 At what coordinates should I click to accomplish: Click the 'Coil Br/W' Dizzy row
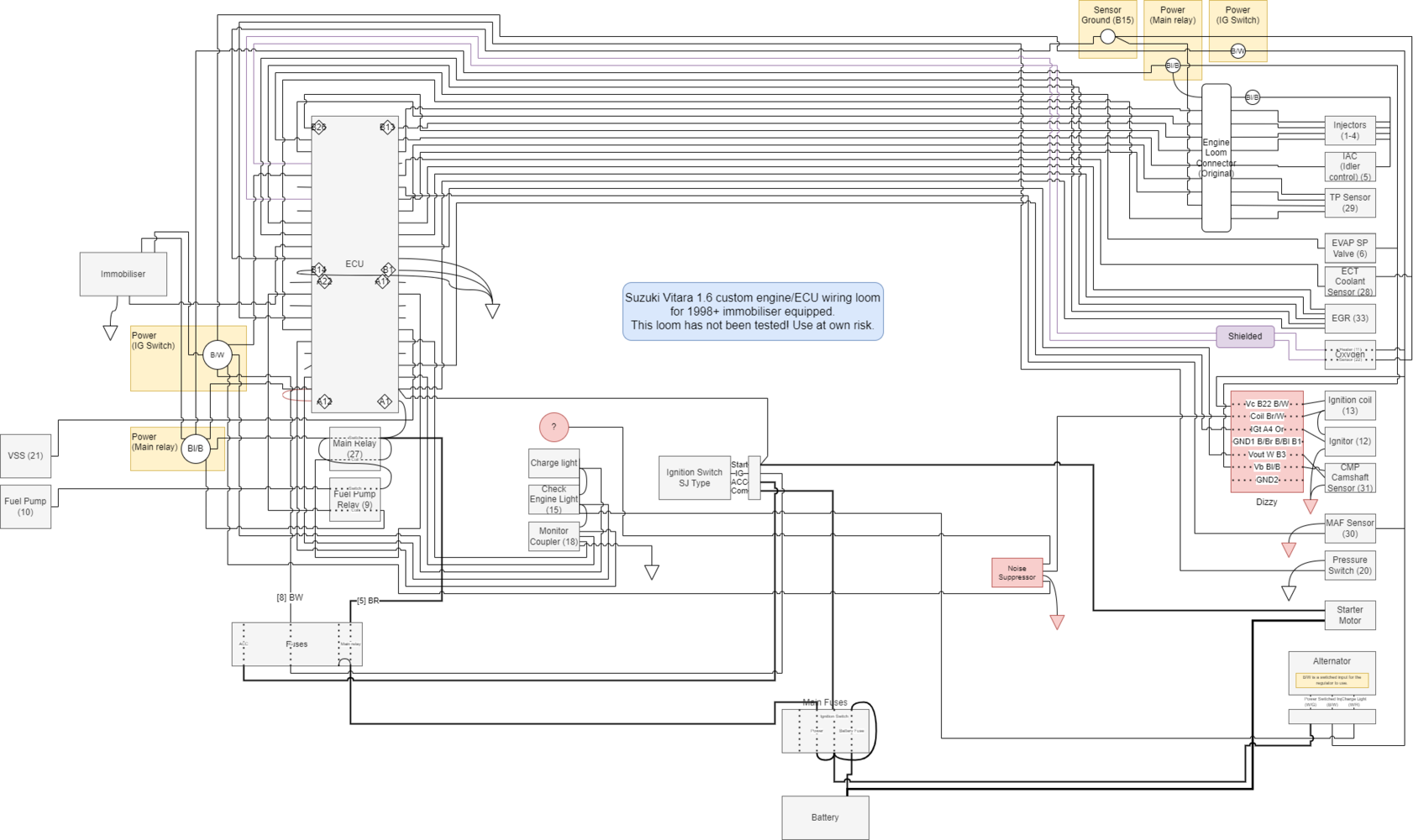coord(1267,417)
